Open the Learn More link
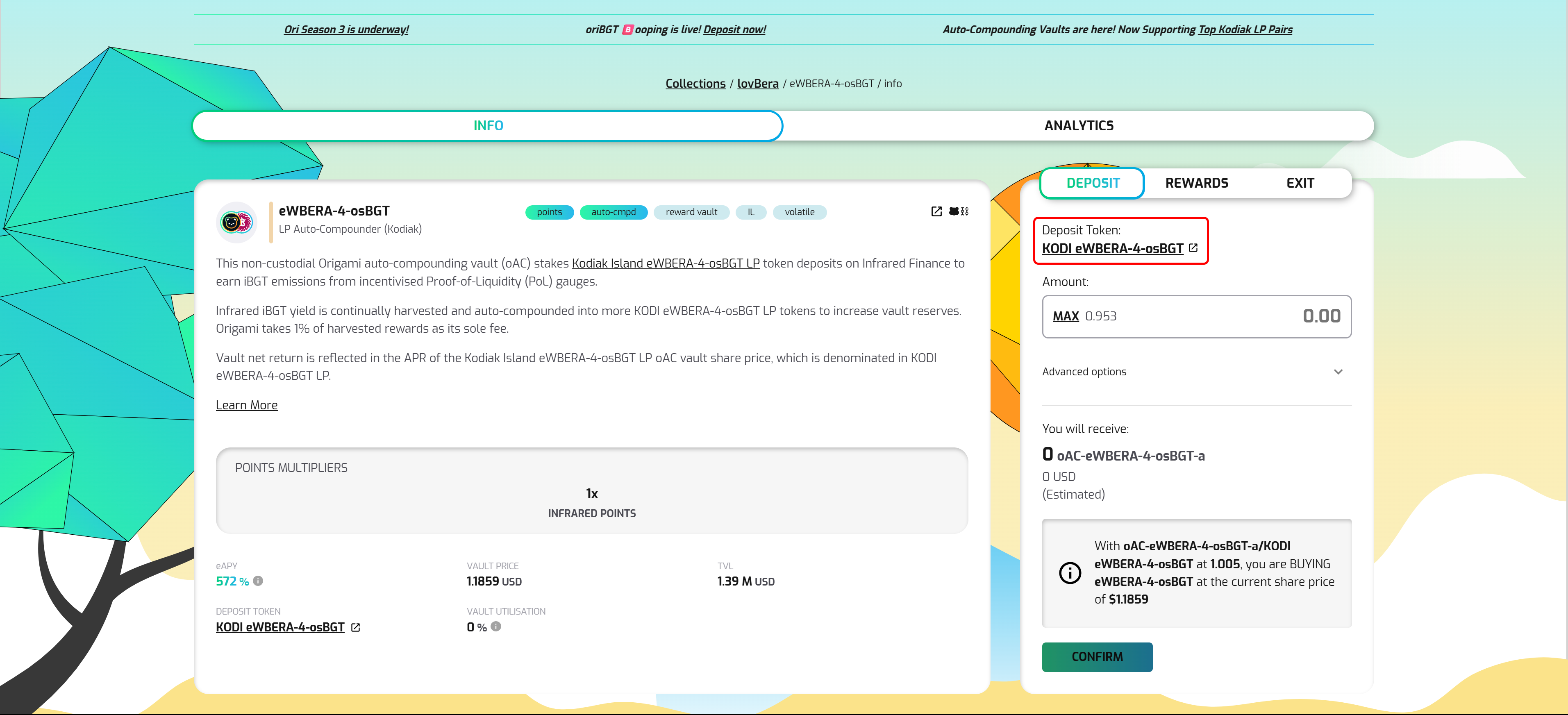 pos(247,405)
